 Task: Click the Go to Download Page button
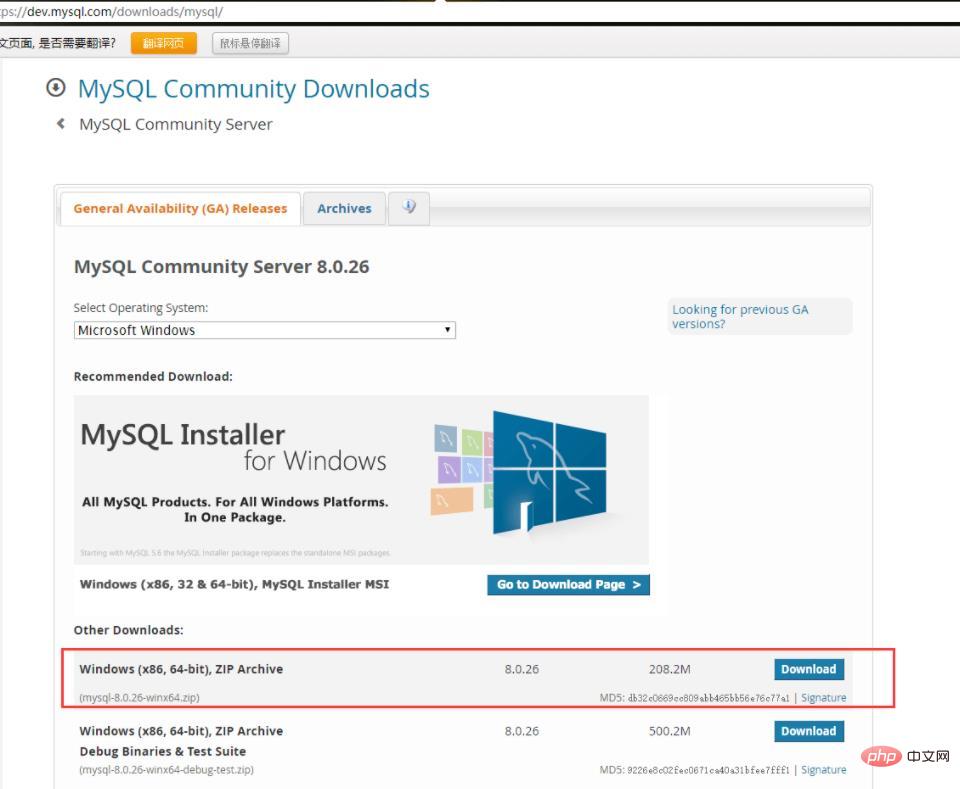click(568, 585)
